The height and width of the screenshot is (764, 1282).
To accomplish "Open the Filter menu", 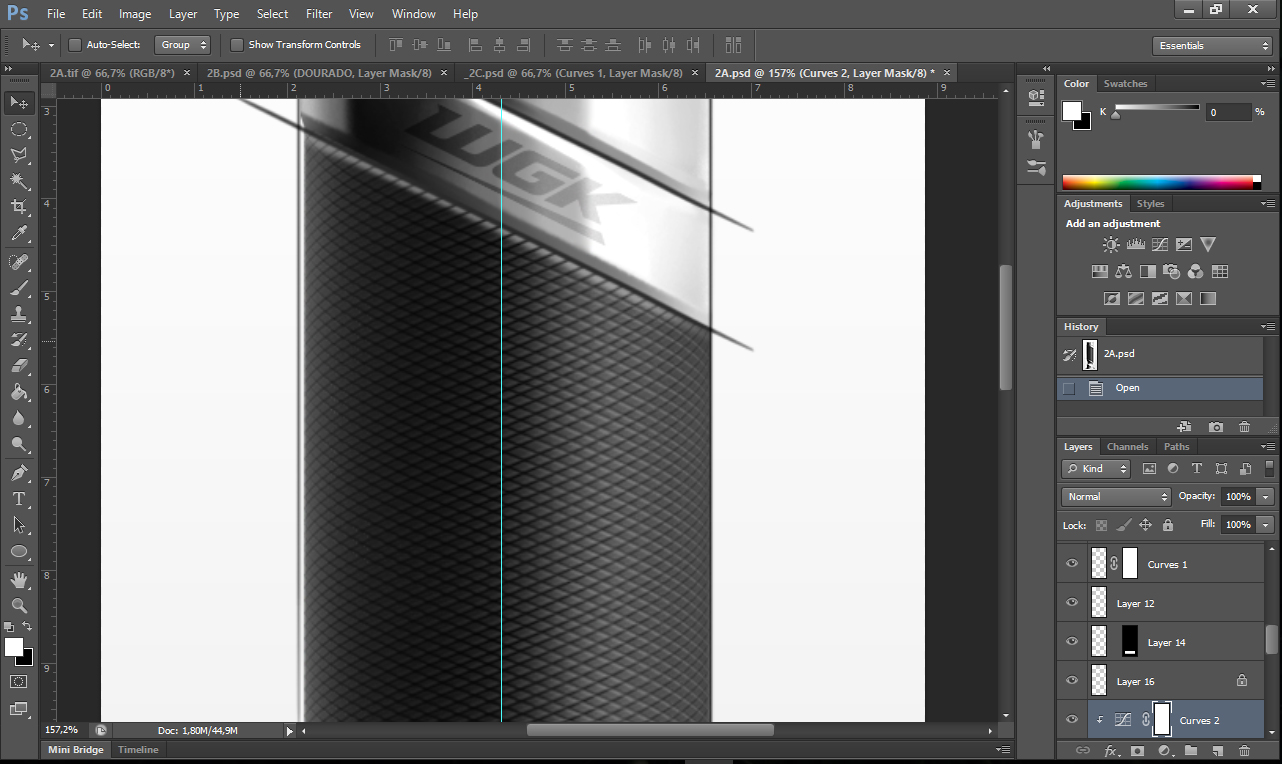I will [x=319, y=14].
